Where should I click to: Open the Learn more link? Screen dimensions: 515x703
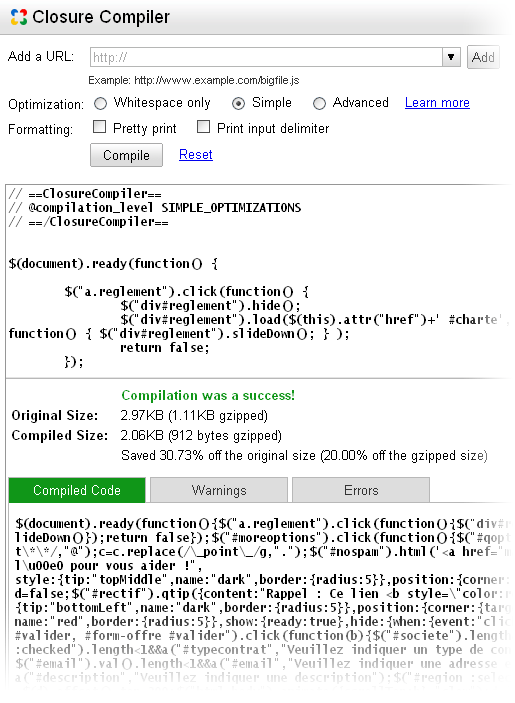[x=437, y=103]
